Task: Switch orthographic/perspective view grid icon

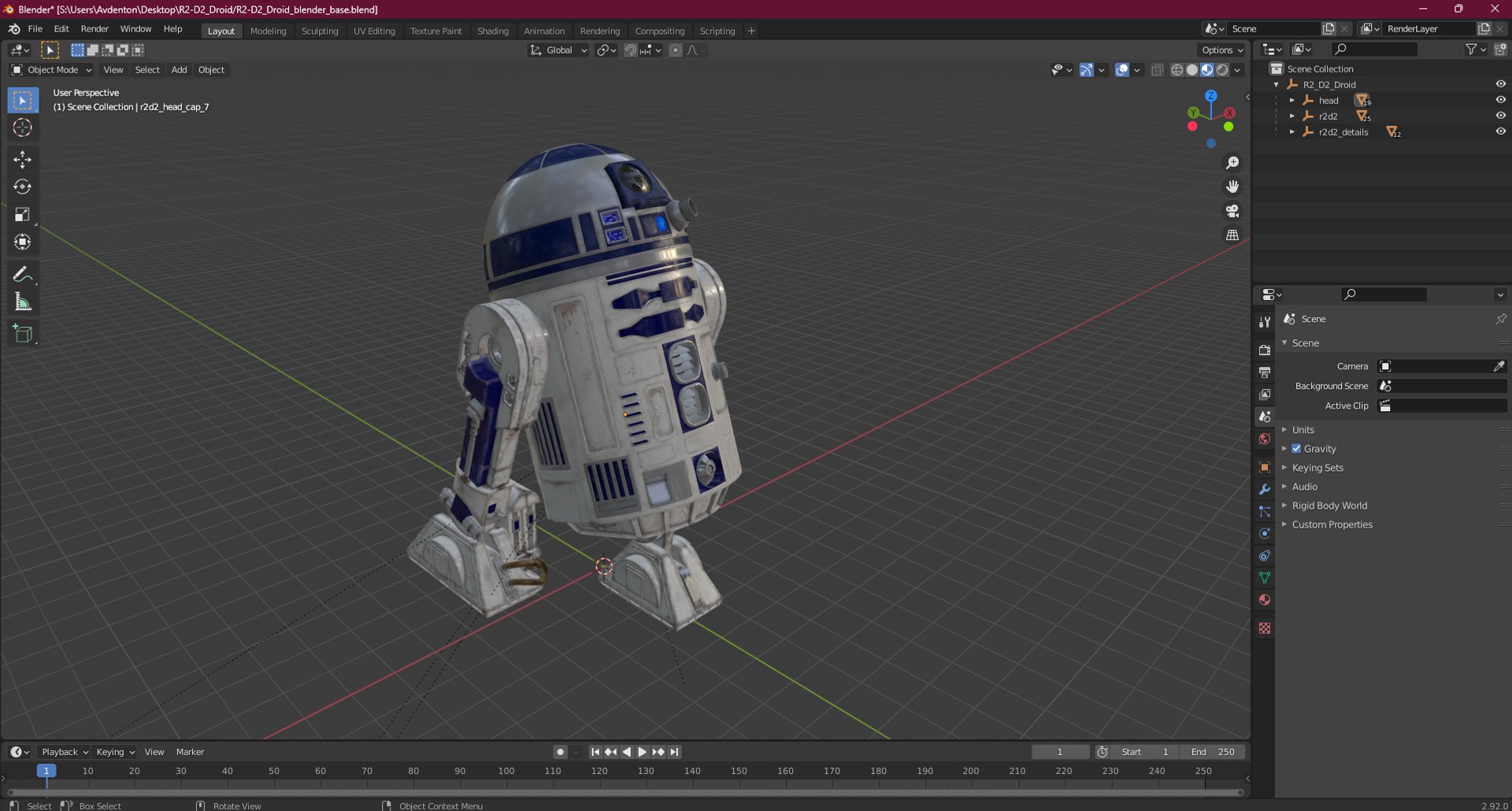Action: 1232,235
